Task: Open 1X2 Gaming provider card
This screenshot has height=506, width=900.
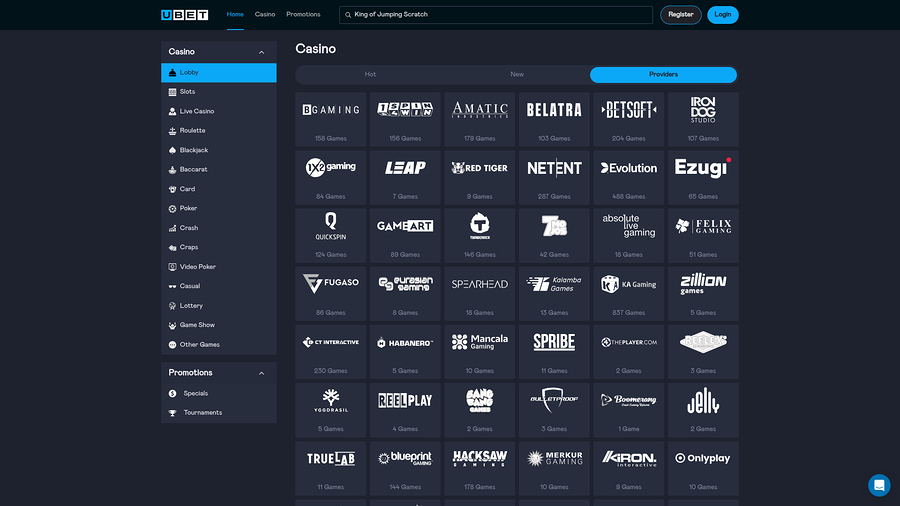Action: 331,177
